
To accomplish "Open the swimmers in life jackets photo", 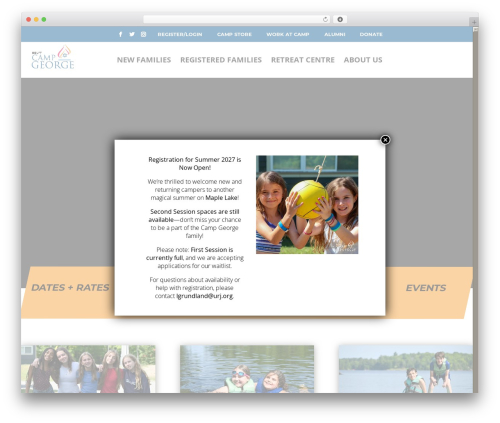I will pyautogui.click(x=247, y=369).
